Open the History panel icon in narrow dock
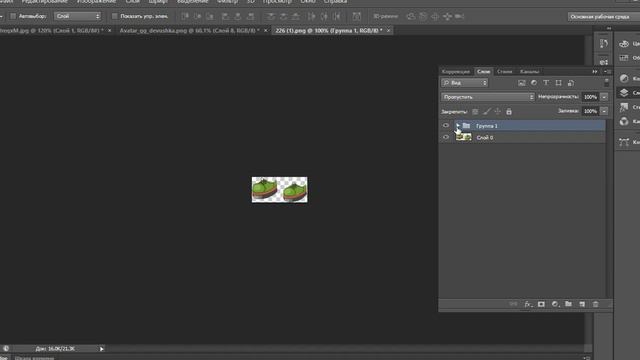This screenshot has height=360, width=640. coord(604,43)
